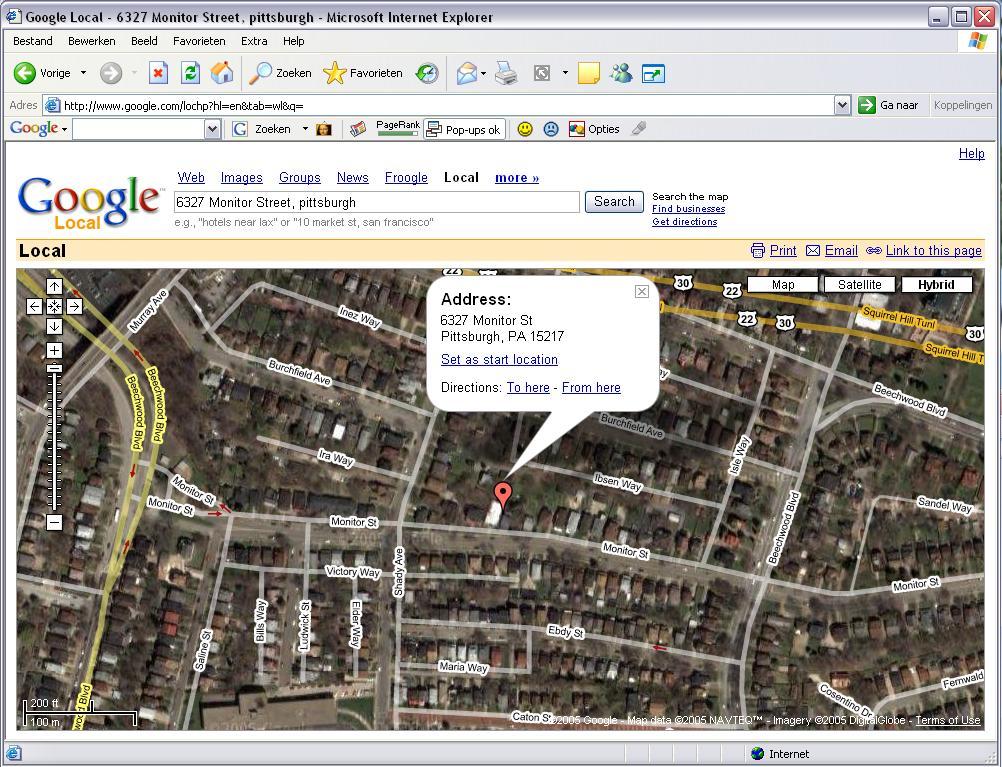Click the more » link
The width and height of the screenshot is (1002, 767).
point(517,178)
